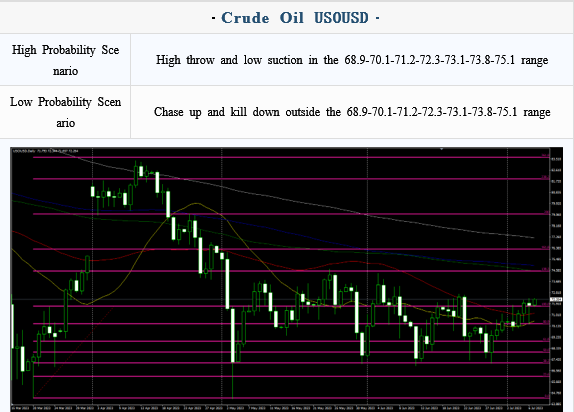Select the Low Probability Scenario label cell
Screen dimensions: 574x412
coord(65,112)
